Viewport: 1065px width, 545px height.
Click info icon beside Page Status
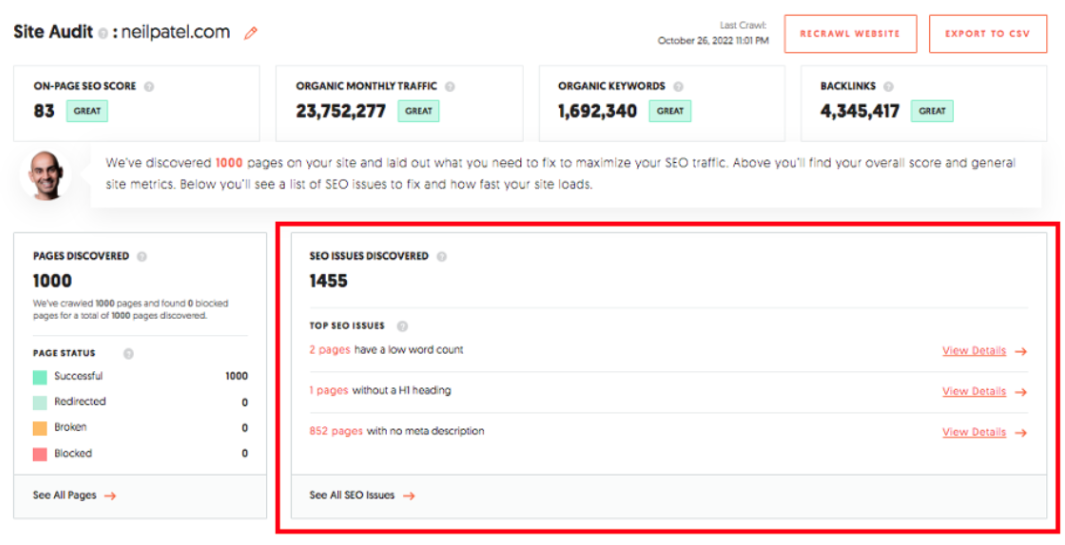coord(128,353)
